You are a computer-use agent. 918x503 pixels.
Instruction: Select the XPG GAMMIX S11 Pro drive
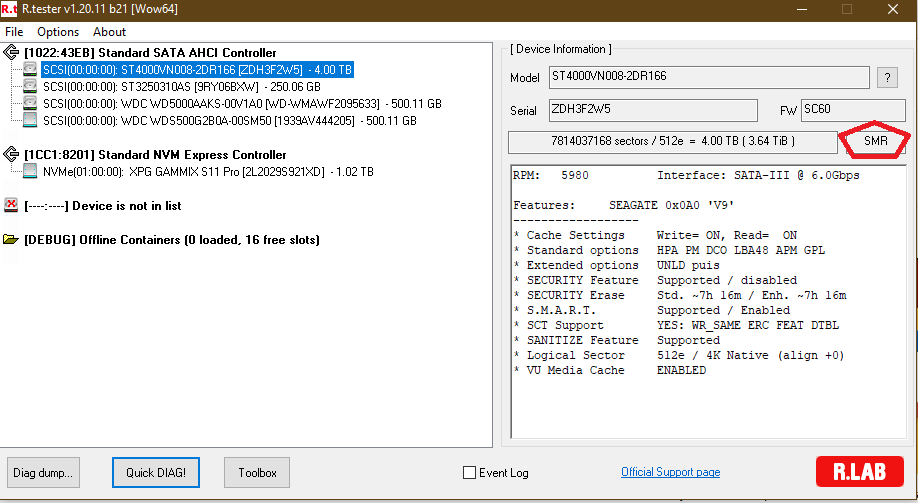point(208,172)
